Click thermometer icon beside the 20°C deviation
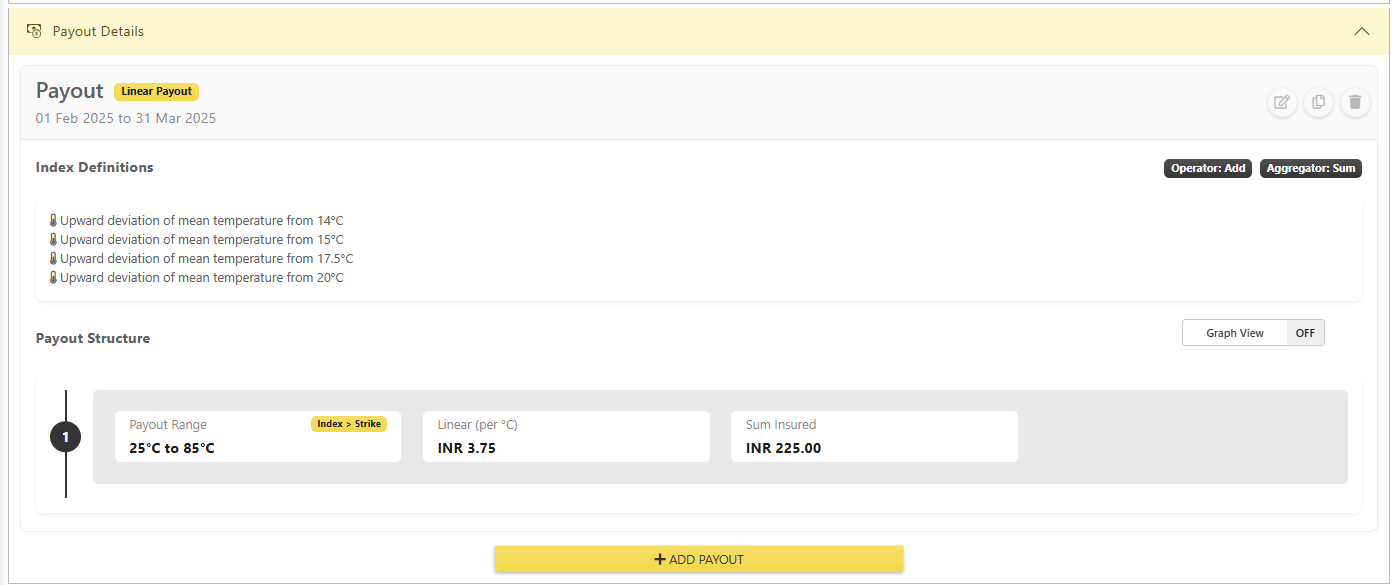The image size is (1393, 585). [x=53, y=278]
